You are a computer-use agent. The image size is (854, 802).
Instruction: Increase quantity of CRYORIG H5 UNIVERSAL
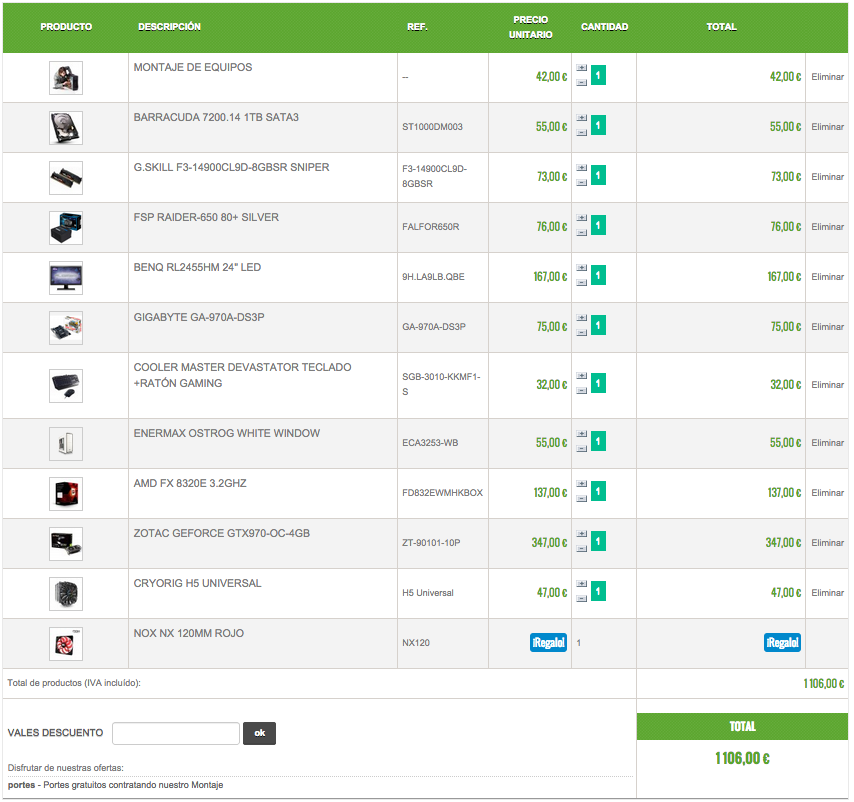pos(582,585)
